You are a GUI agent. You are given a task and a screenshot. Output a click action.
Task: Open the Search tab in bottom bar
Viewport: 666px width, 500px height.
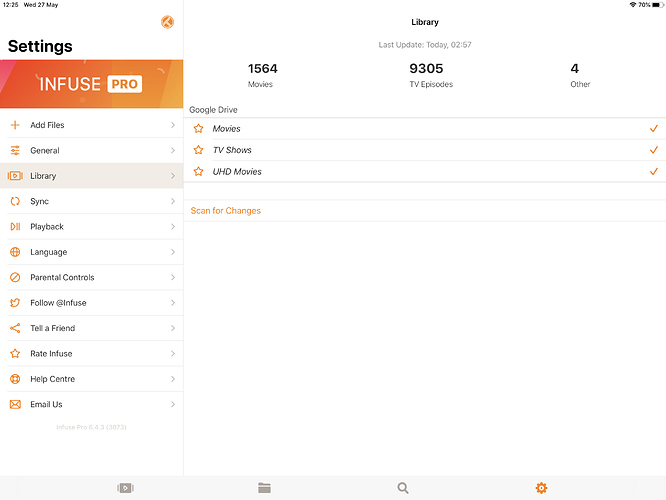[403, 488]
